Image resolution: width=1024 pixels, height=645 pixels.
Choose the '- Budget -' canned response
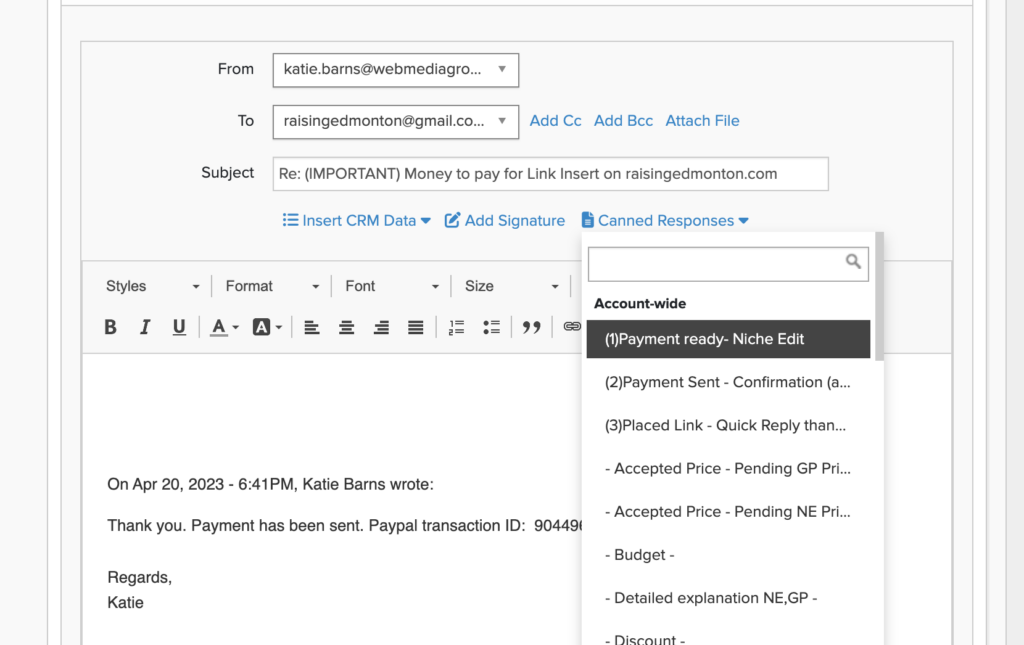pyautogui.click(x=640, y=555)
